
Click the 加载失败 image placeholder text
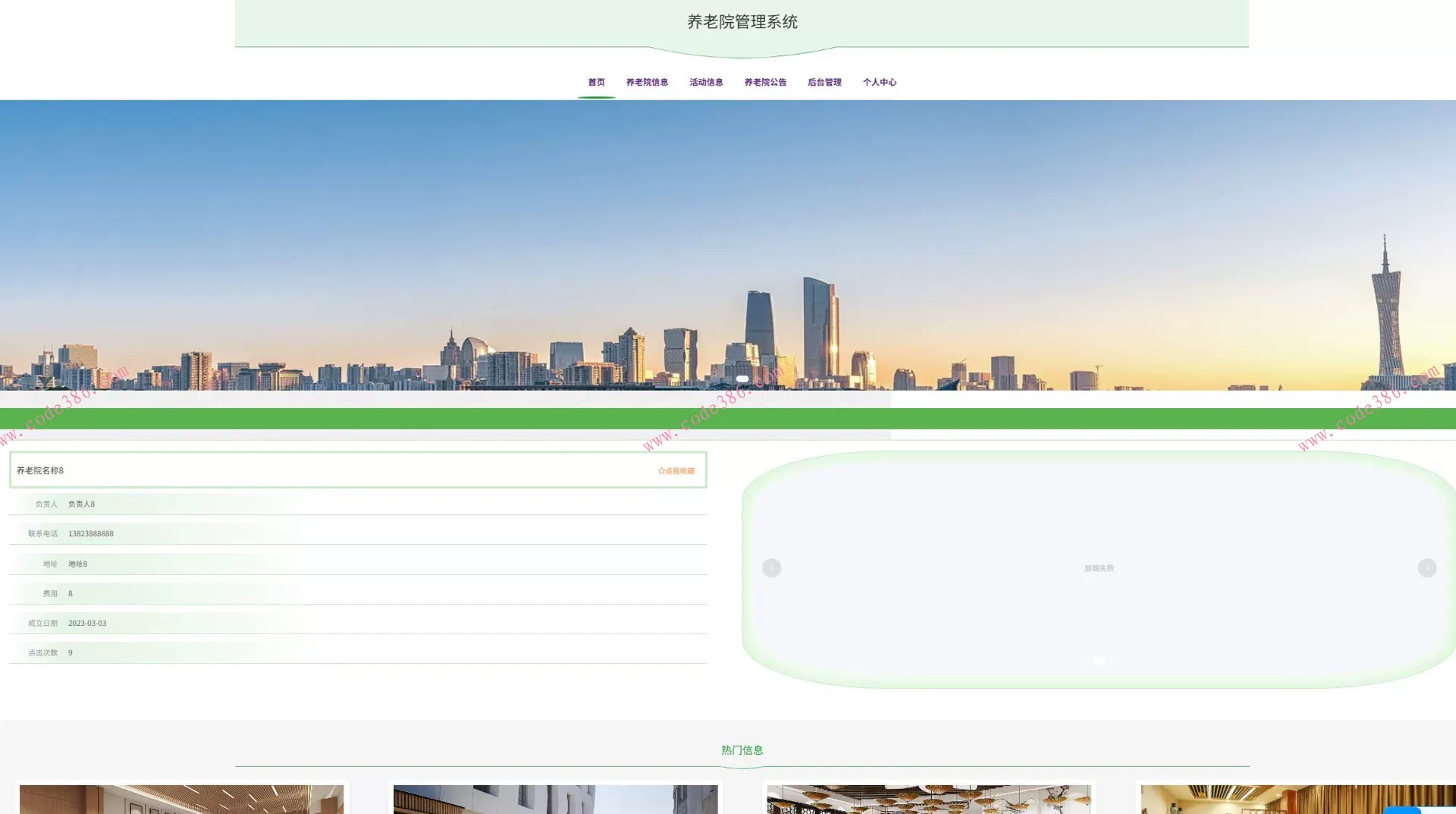[1099, 568]
